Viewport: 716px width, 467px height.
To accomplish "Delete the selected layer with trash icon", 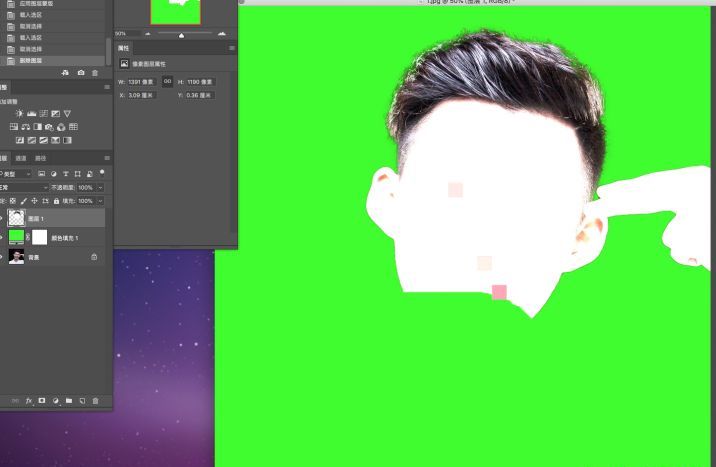I will [x=95, y=400].
